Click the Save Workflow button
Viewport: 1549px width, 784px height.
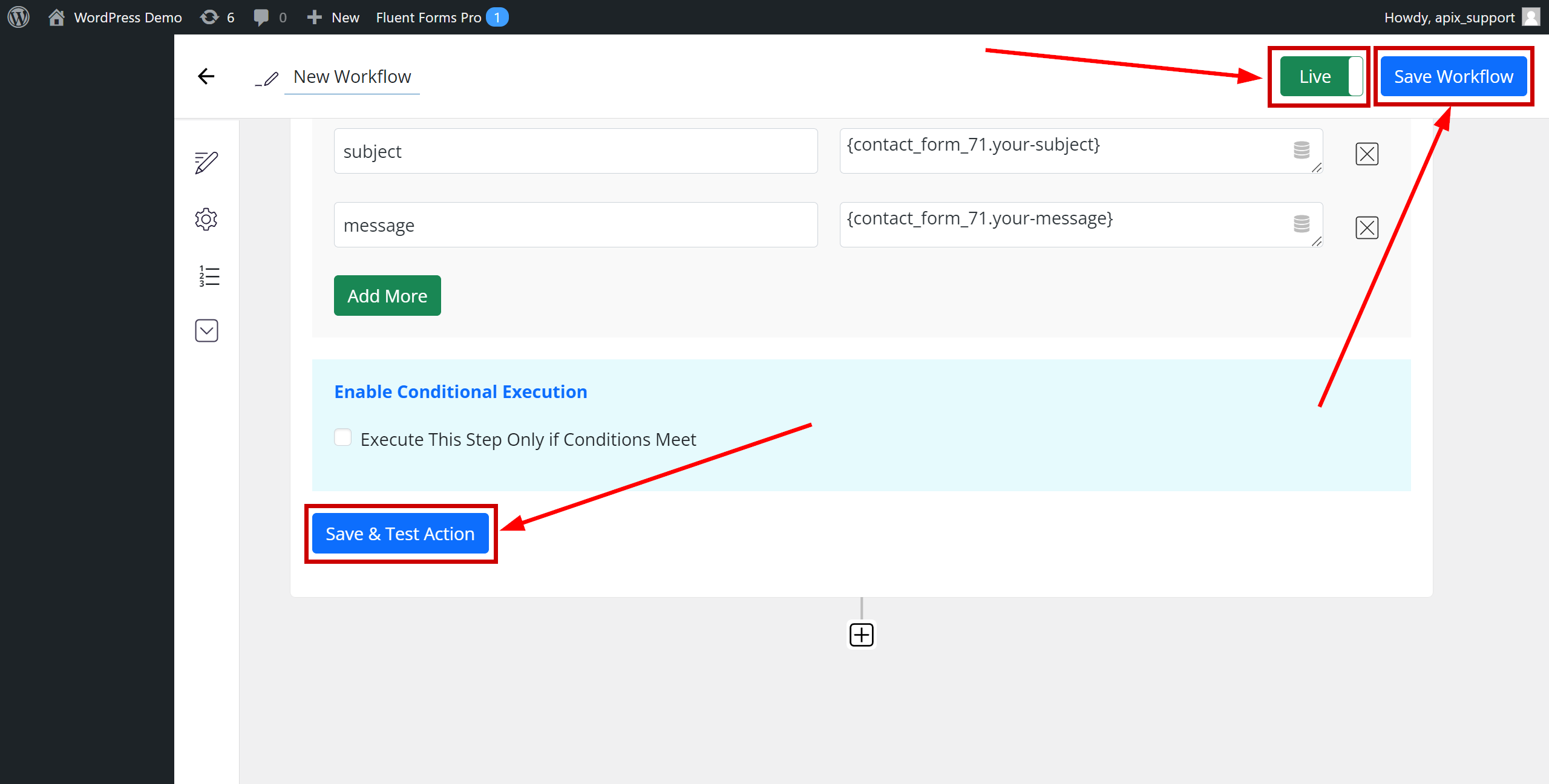tap(1455, 76)
